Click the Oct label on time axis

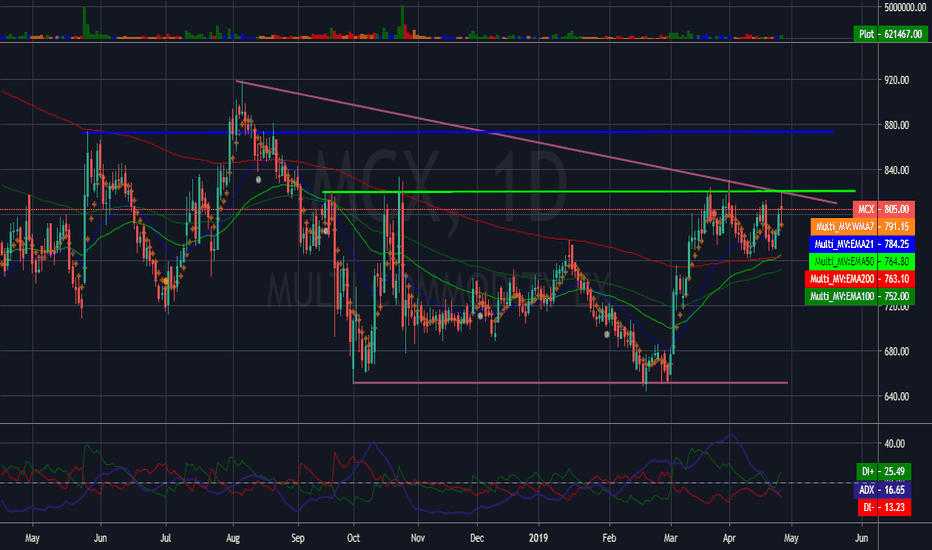[354, 538]
